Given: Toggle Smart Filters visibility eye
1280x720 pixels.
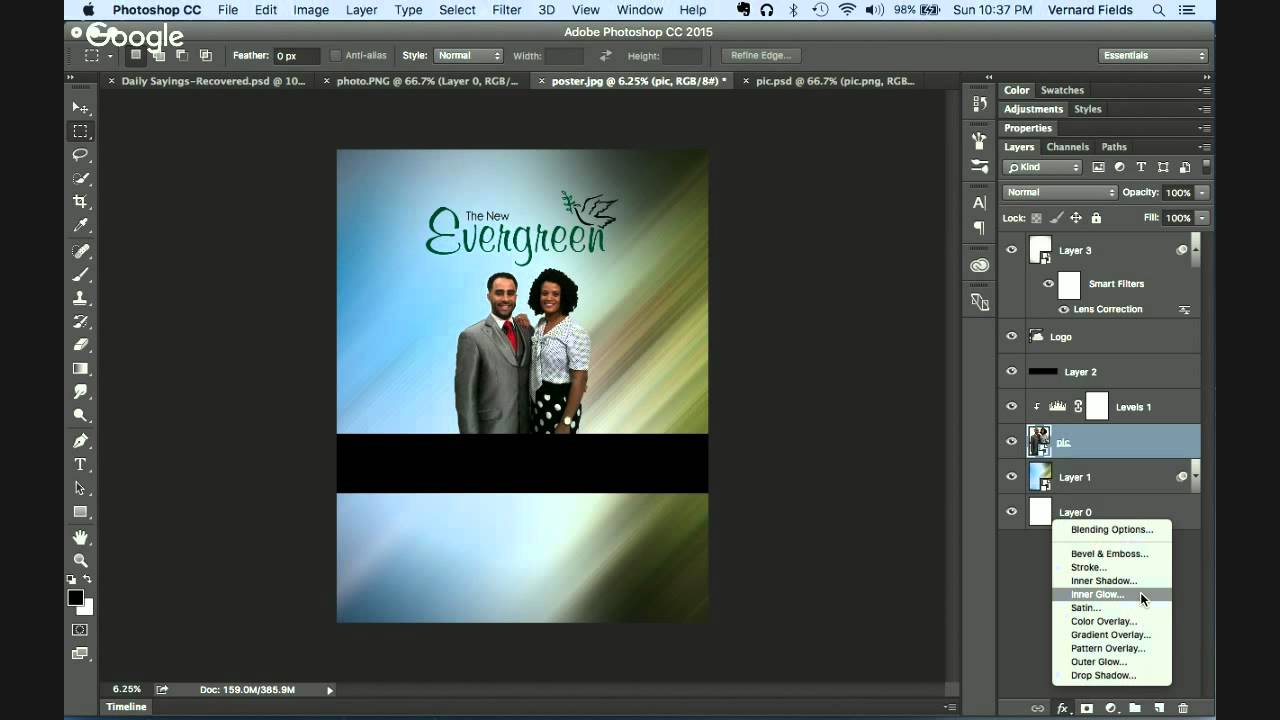Looking at the screenshot, I should (1048, 284).
